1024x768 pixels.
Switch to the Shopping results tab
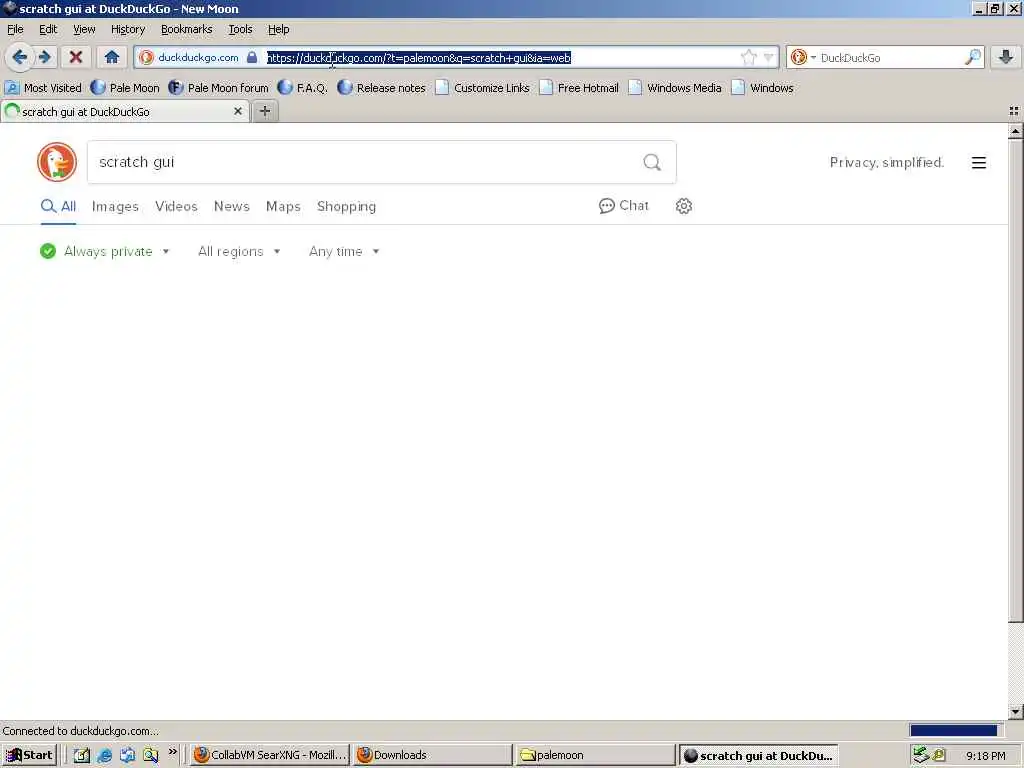point(346,206)
